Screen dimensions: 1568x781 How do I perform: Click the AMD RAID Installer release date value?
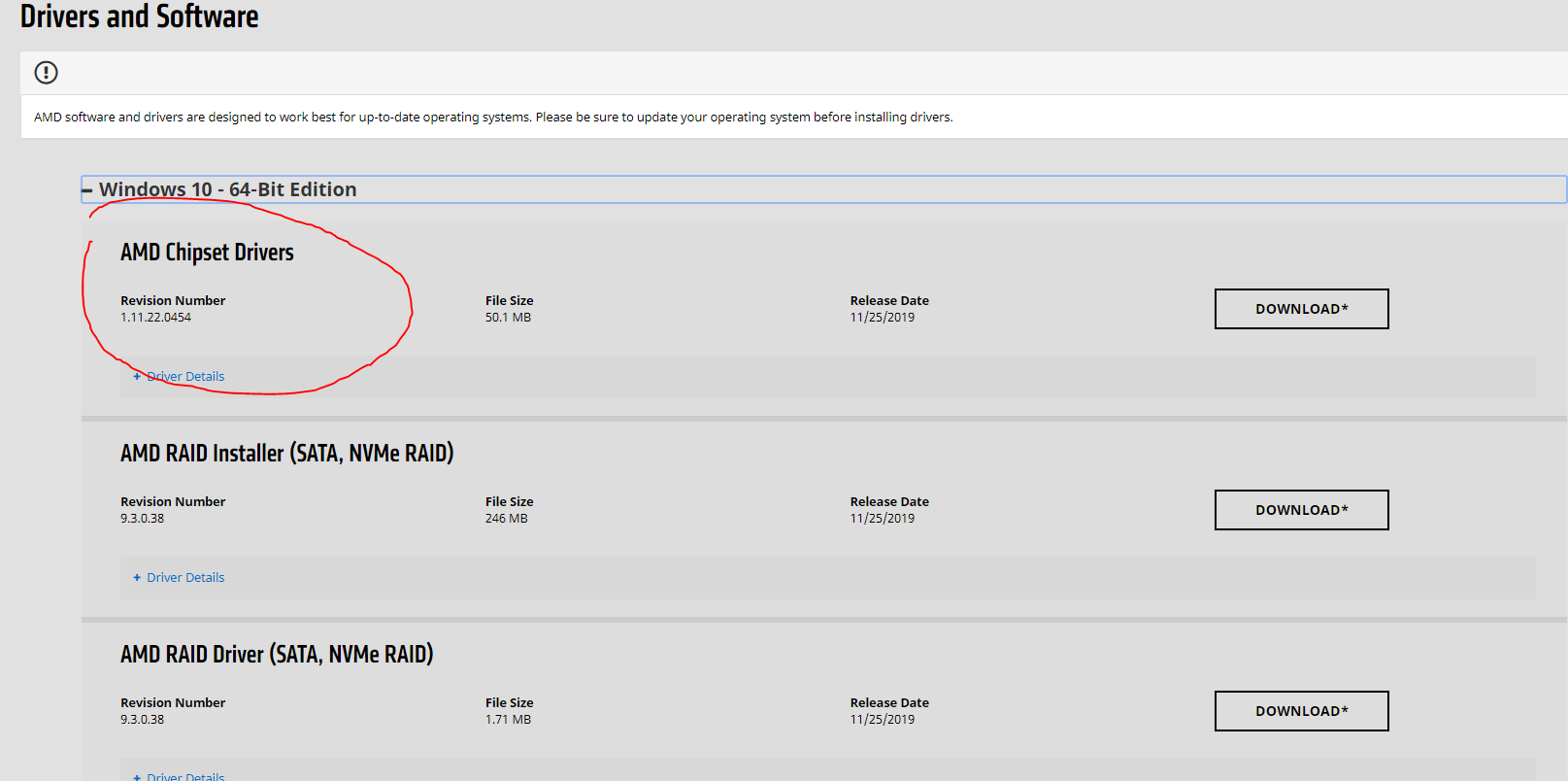click(883, 519)
